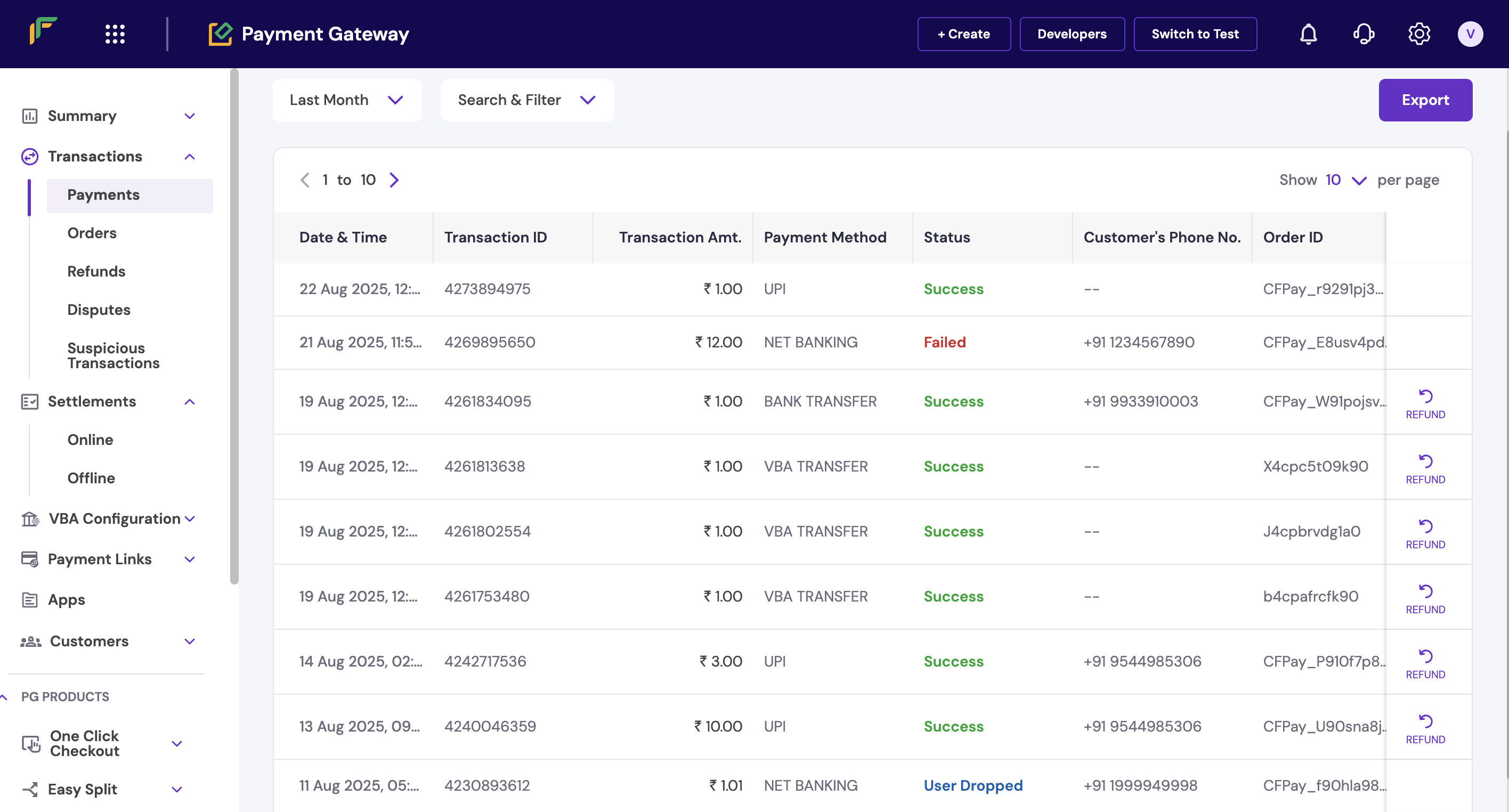Open the notifications bell icon
The height and width of the screenshot is (812, 1509).
(1308, 34)
